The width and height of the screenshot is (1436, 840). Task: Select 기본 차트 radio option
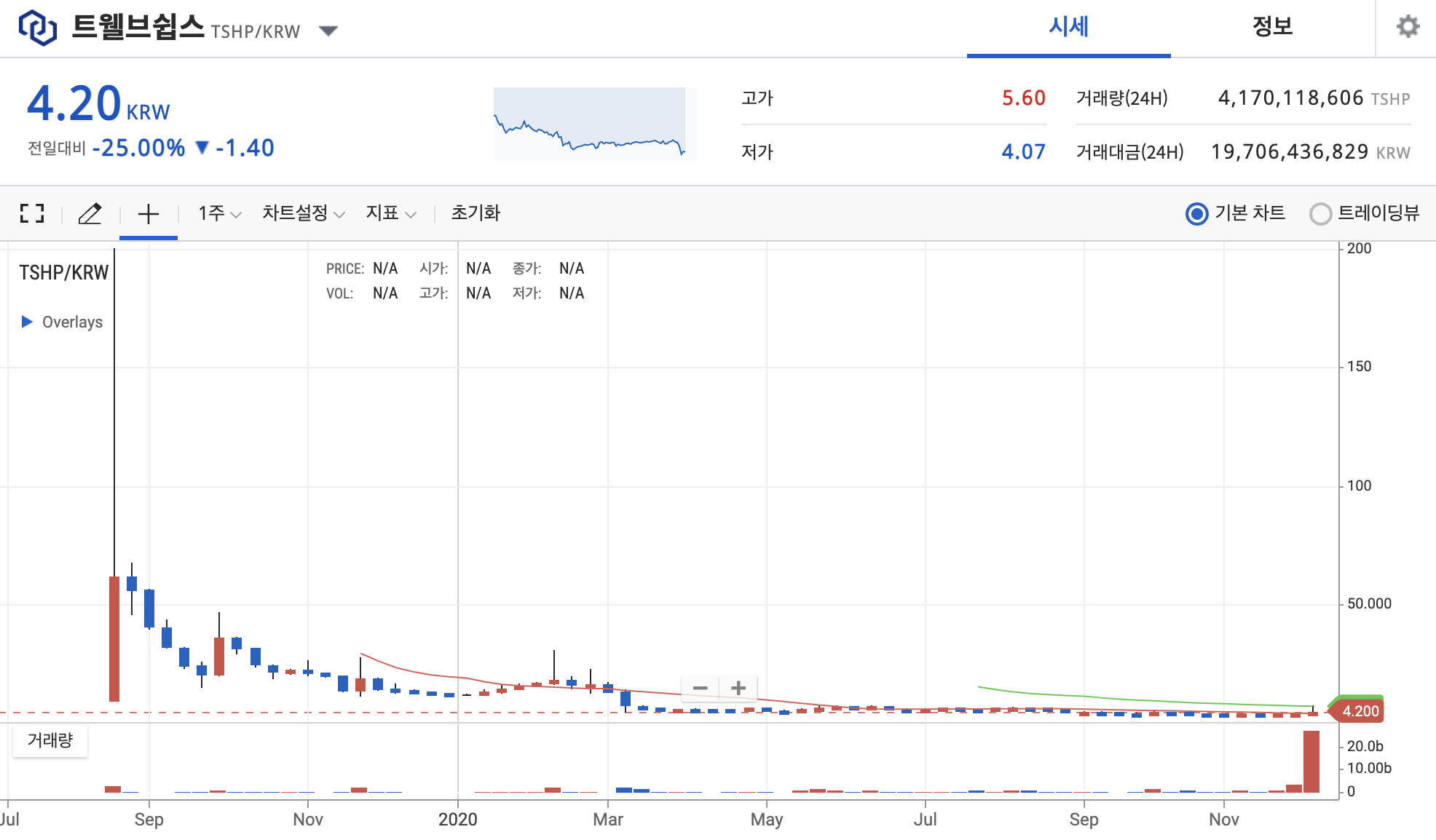coord(1197,214)
